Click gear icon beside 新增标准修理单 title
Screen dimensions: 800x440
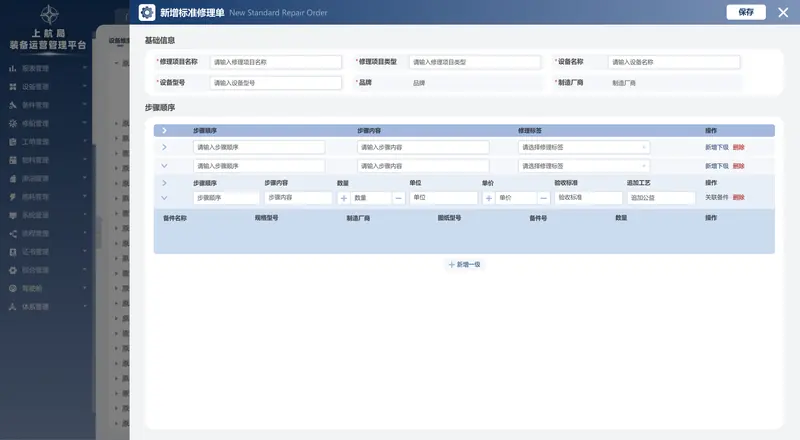coord(147,12)
